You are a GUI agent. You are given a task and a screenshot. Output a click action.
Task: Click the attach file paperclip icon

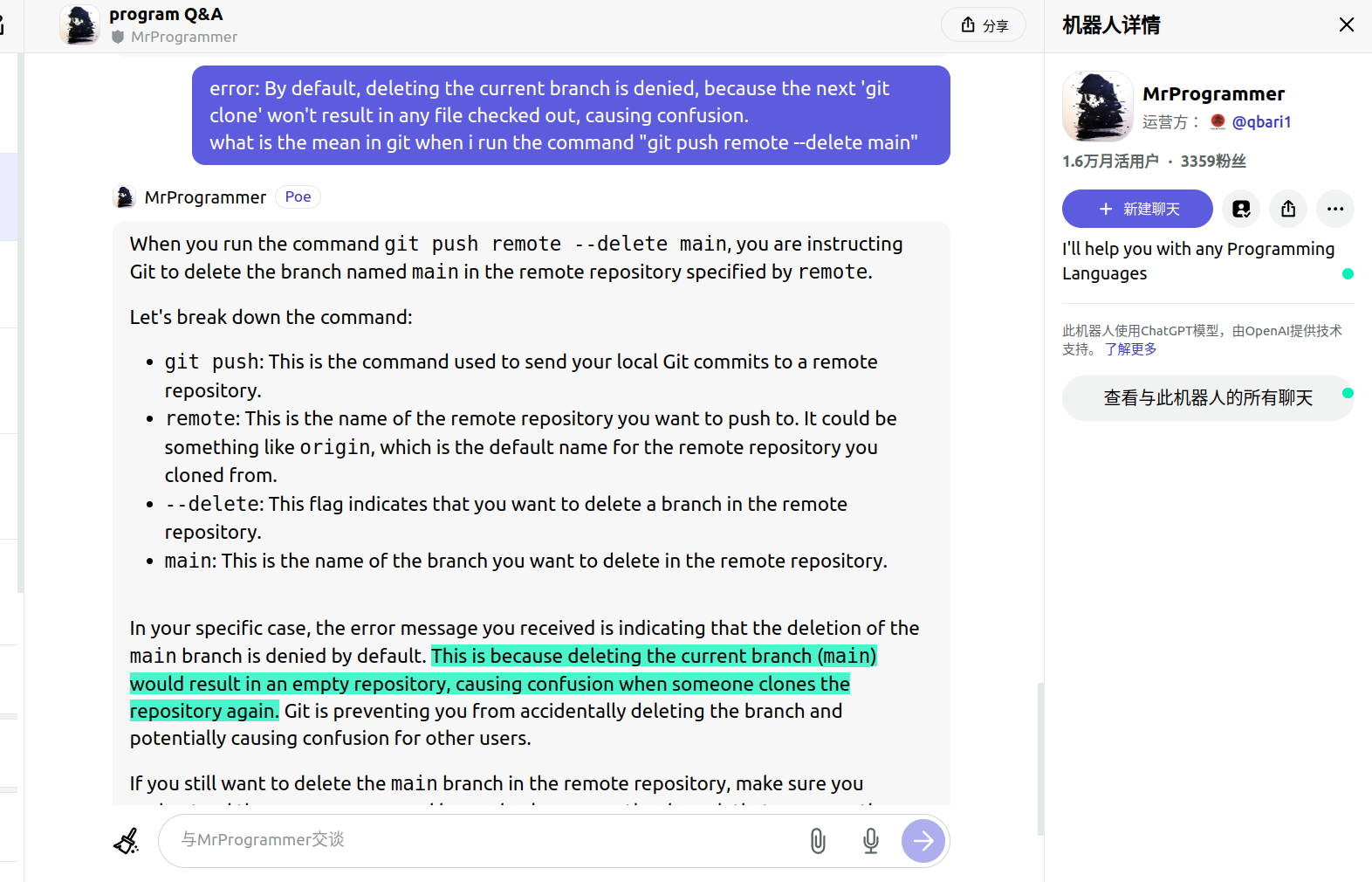click(817, 841)
